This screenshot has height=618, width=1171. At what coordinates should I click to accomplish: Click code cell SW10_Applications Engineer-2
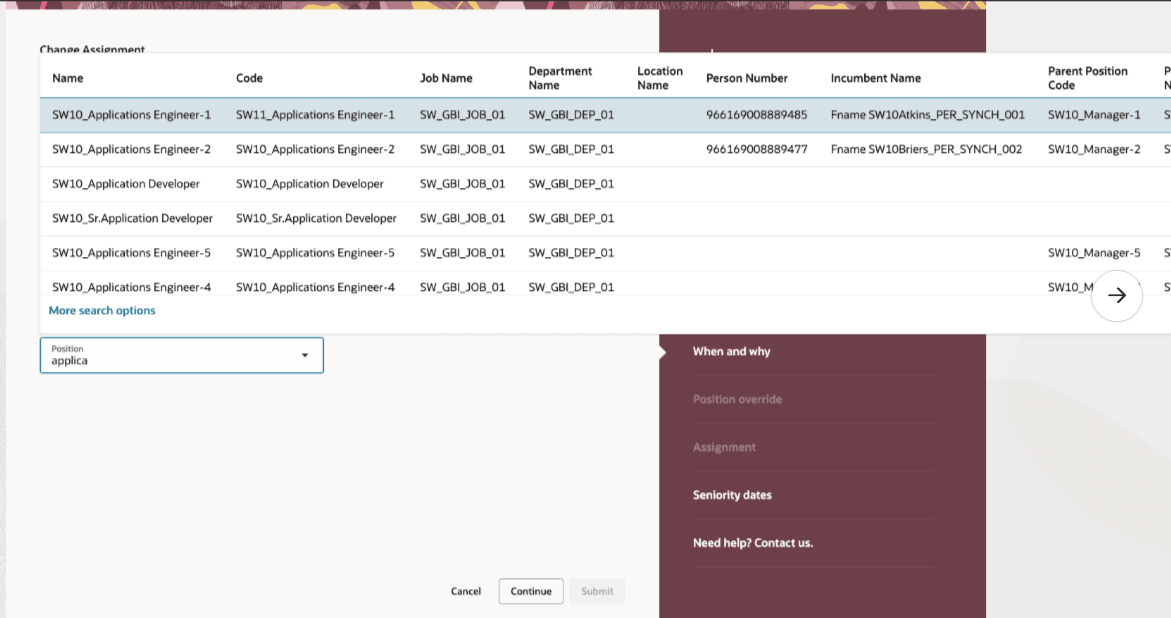pos(315,149)
